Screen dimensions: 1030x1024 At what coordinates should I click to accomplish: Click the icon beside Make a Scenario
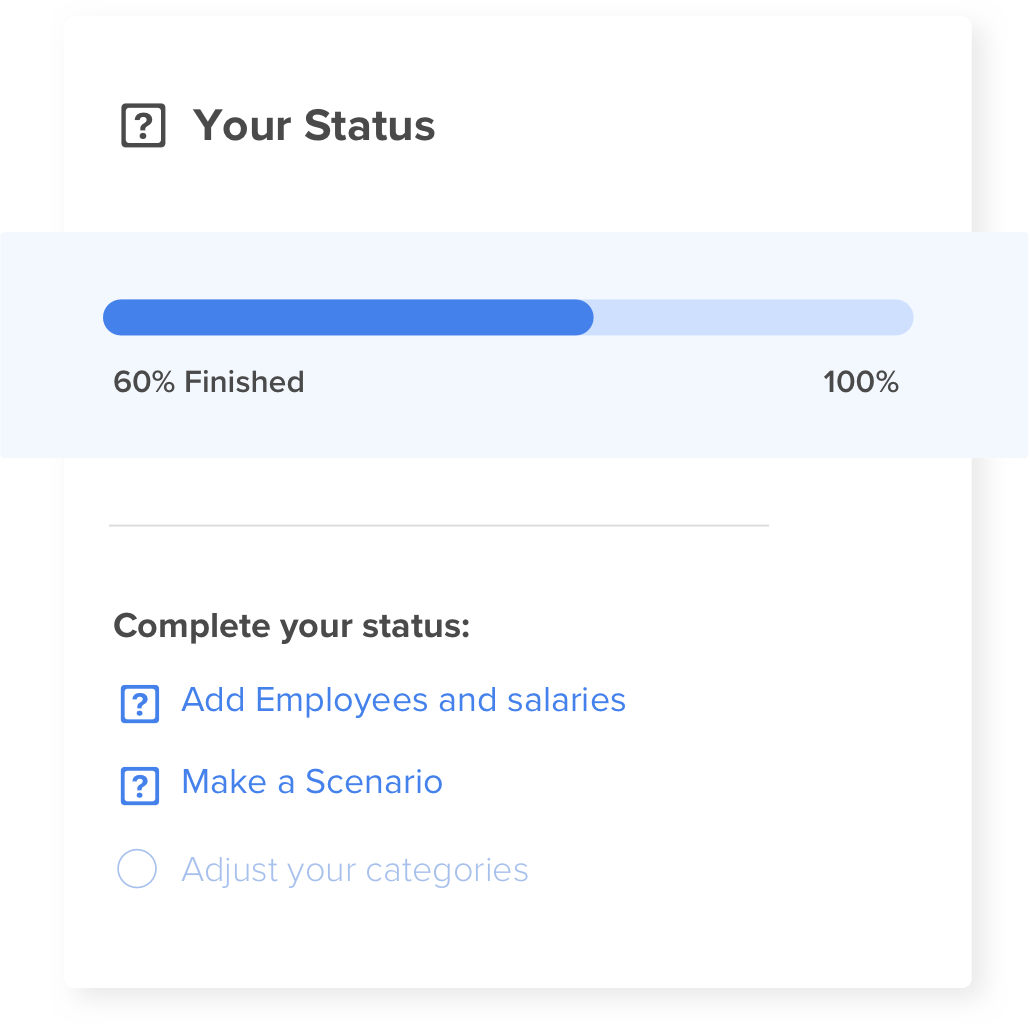[x=140, y=785]
